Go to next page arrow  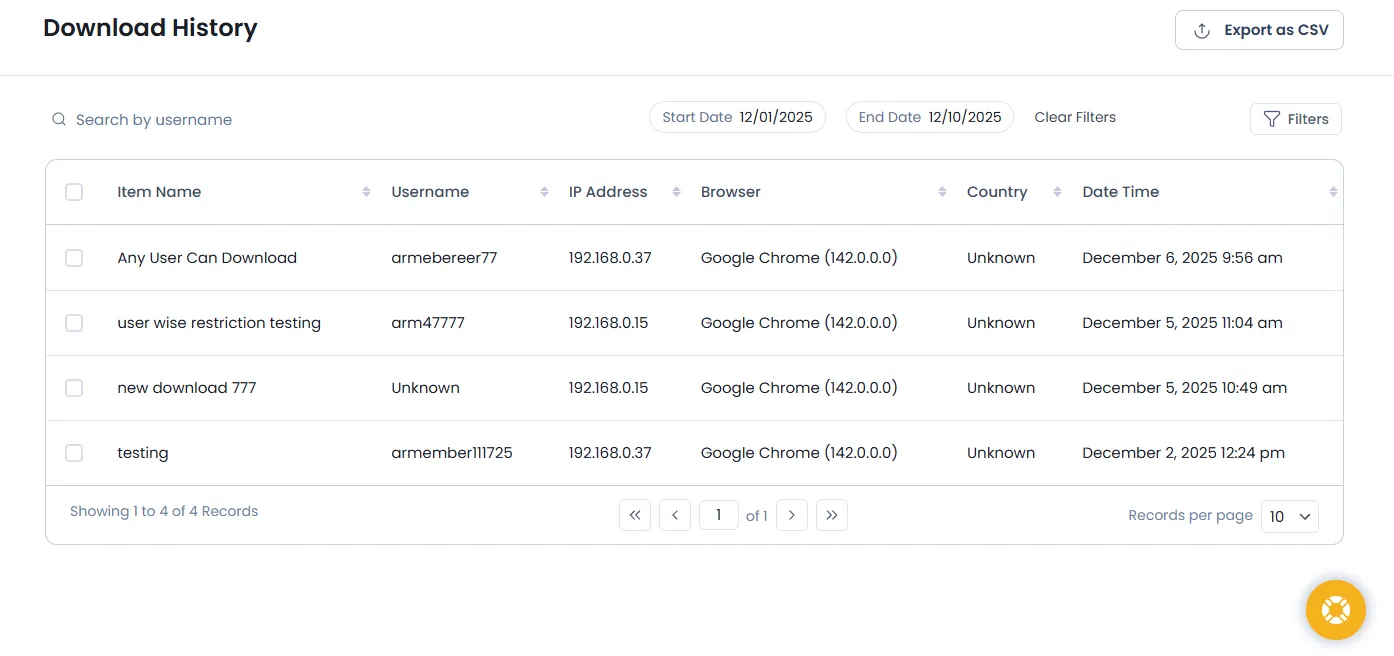click(792, 516)
